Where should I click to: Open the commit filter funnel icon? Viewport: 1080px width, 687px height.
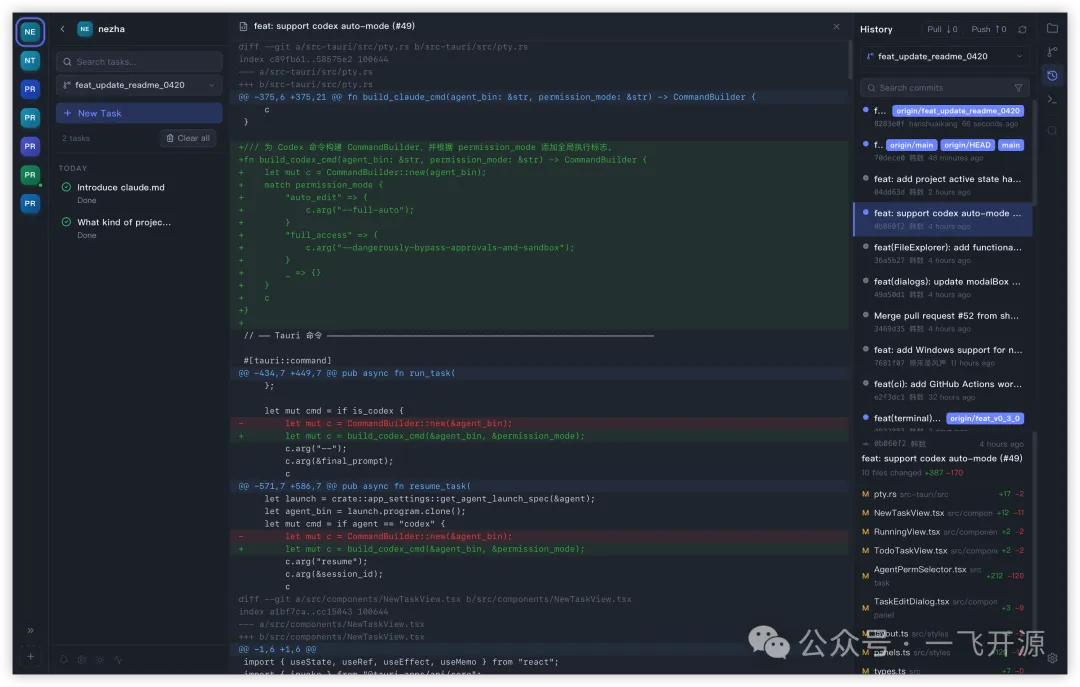point(1018,88)
